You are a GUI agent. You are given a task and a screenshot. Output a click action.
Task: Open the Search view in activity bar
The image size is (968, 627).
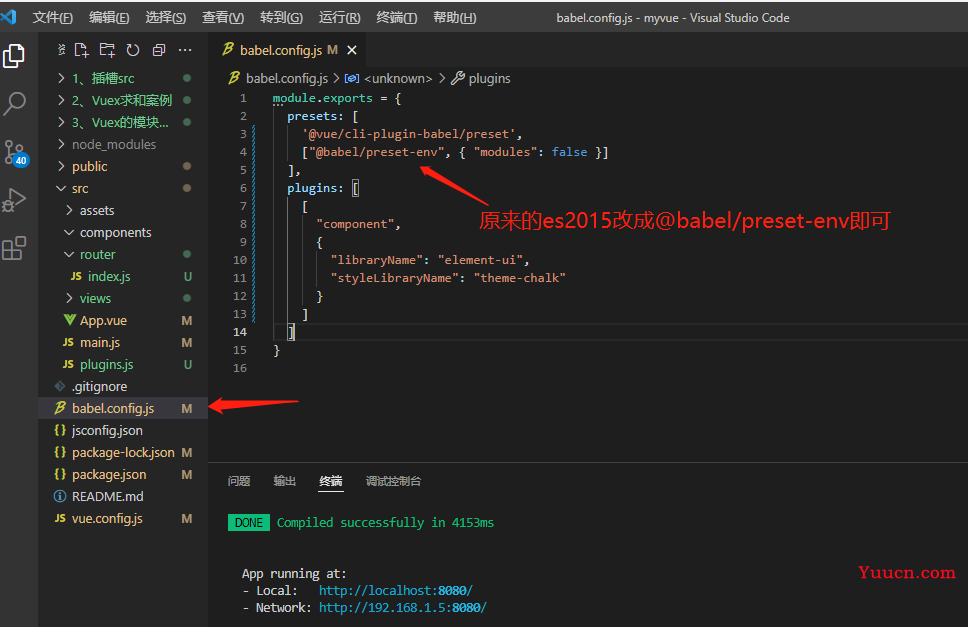(x=14, y=103)
